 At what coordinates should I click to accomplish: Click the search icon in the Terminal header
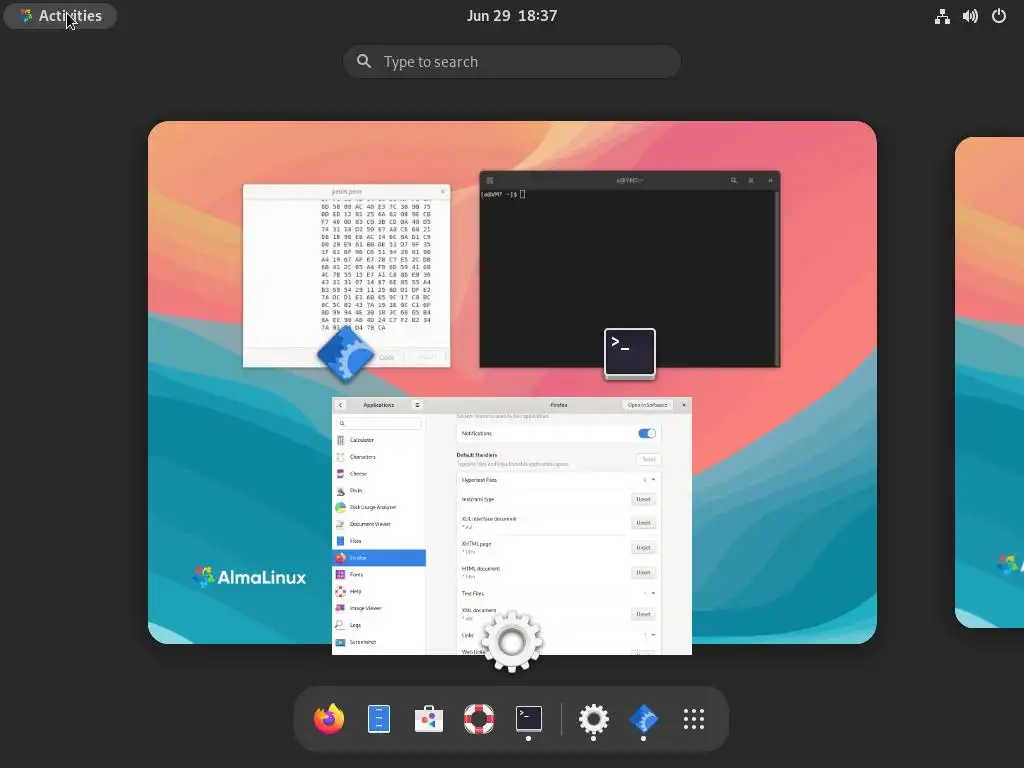coord(733,180)
